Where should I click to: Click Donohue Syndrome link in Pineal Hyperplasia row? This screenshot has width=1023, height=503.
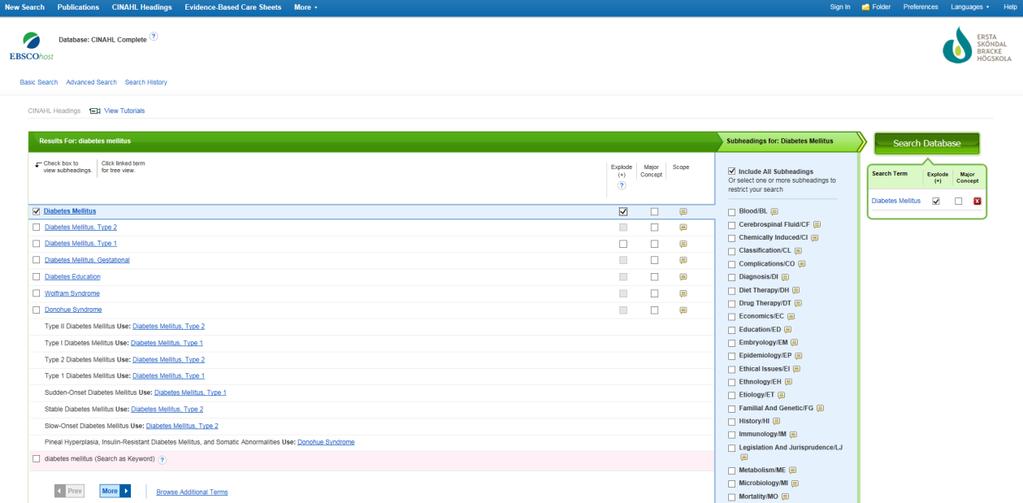point(326,442)
